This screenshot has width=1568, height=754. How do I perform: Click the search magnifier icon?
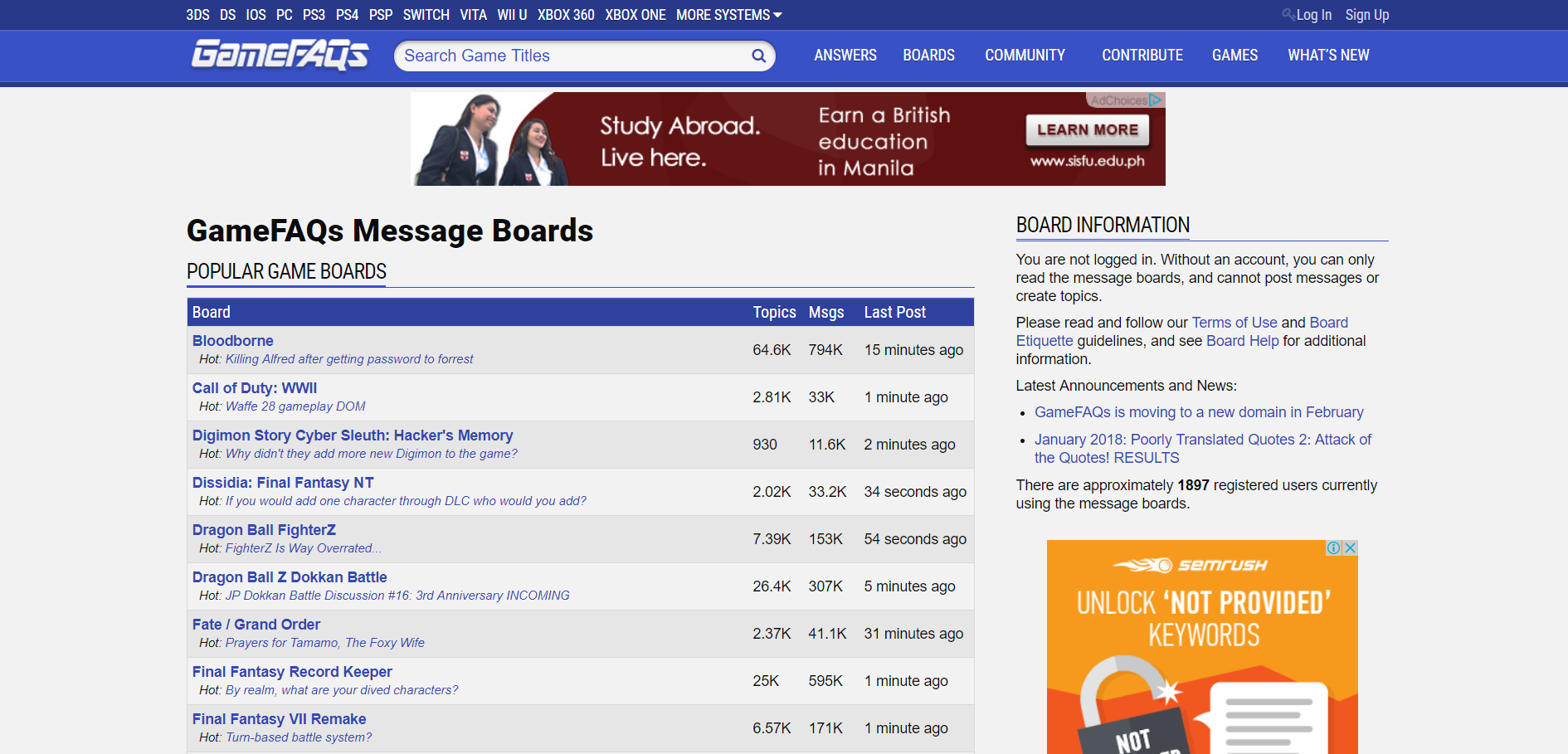758,56
